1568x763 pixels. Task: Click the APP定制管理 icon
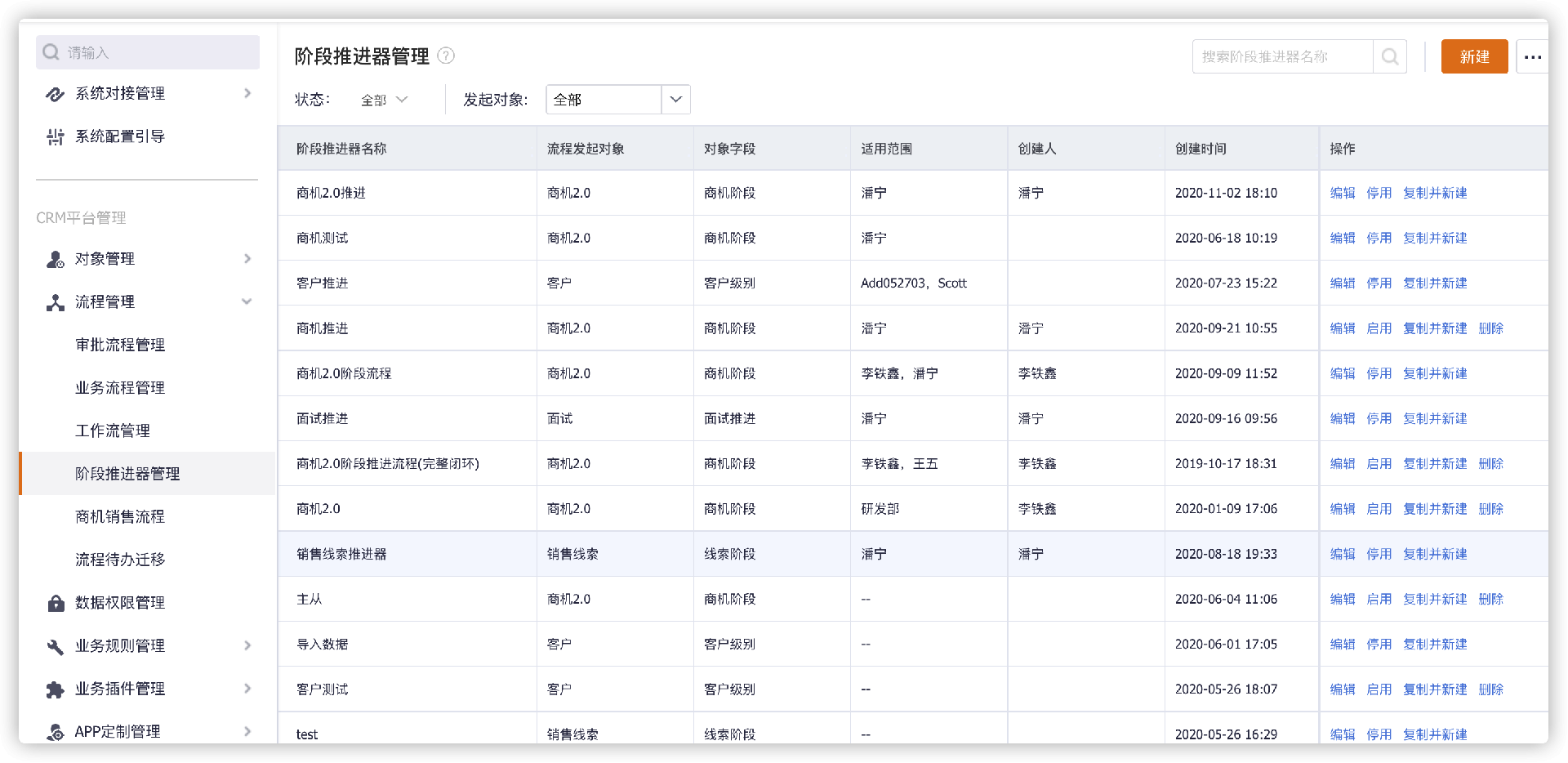(55, 732)
